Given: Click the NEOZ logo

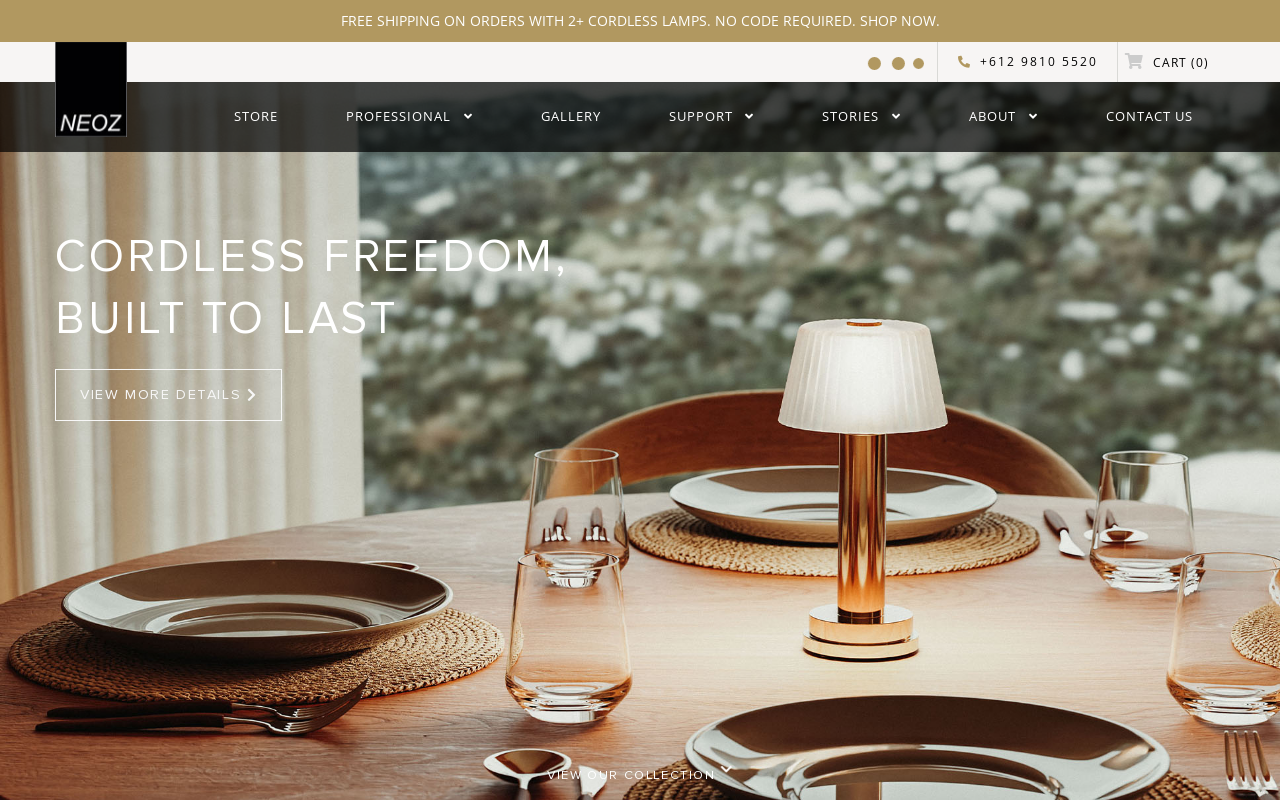Looking at the screenshot, I should click(x=91, y=89).
